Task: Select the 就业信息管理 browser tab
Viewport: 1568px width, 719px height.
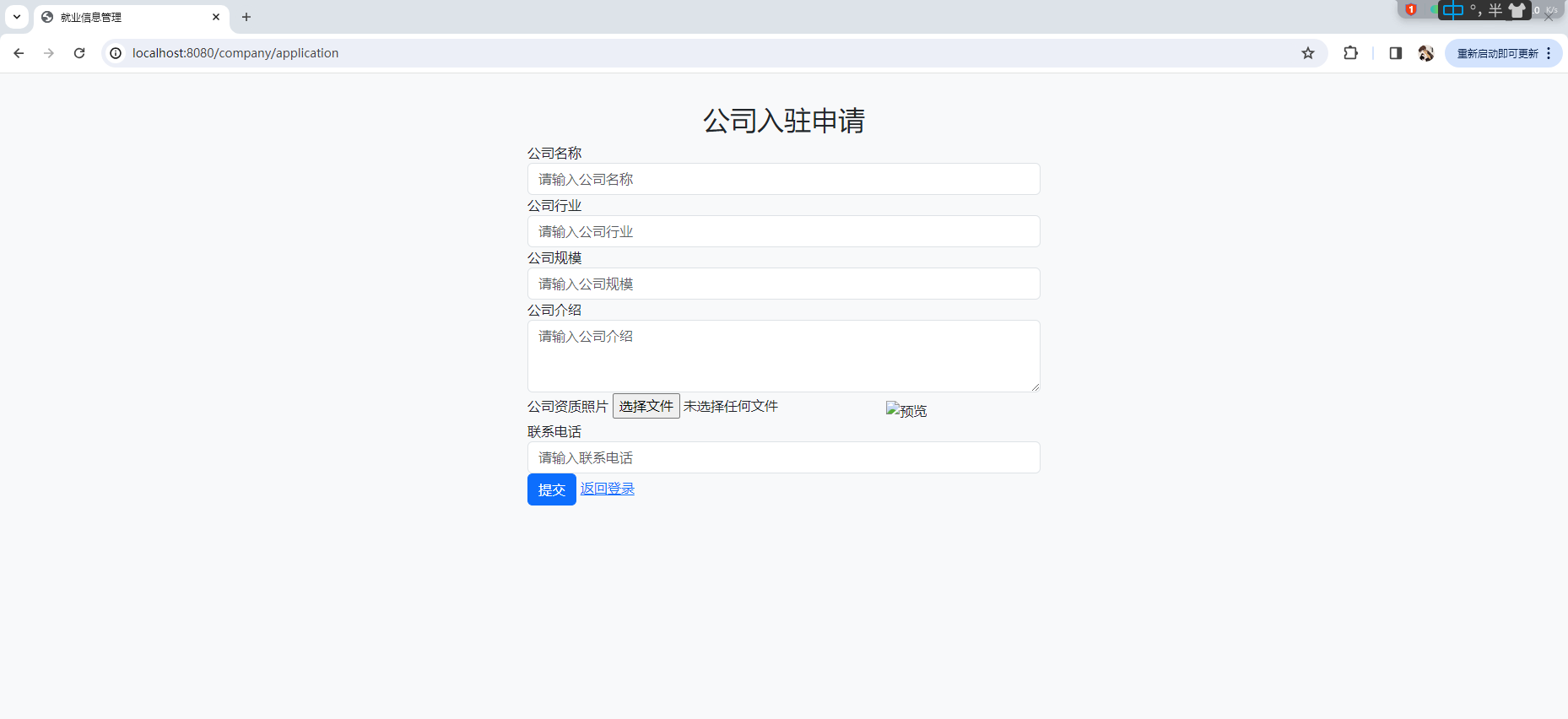Action: point(132,18)
